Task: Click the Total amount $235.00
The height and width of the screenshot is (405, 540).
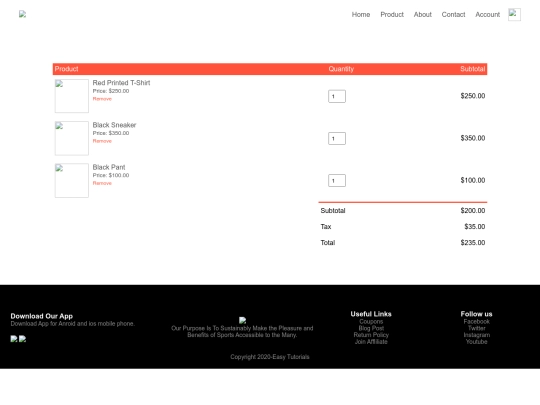Action: (x=472, y=243)
